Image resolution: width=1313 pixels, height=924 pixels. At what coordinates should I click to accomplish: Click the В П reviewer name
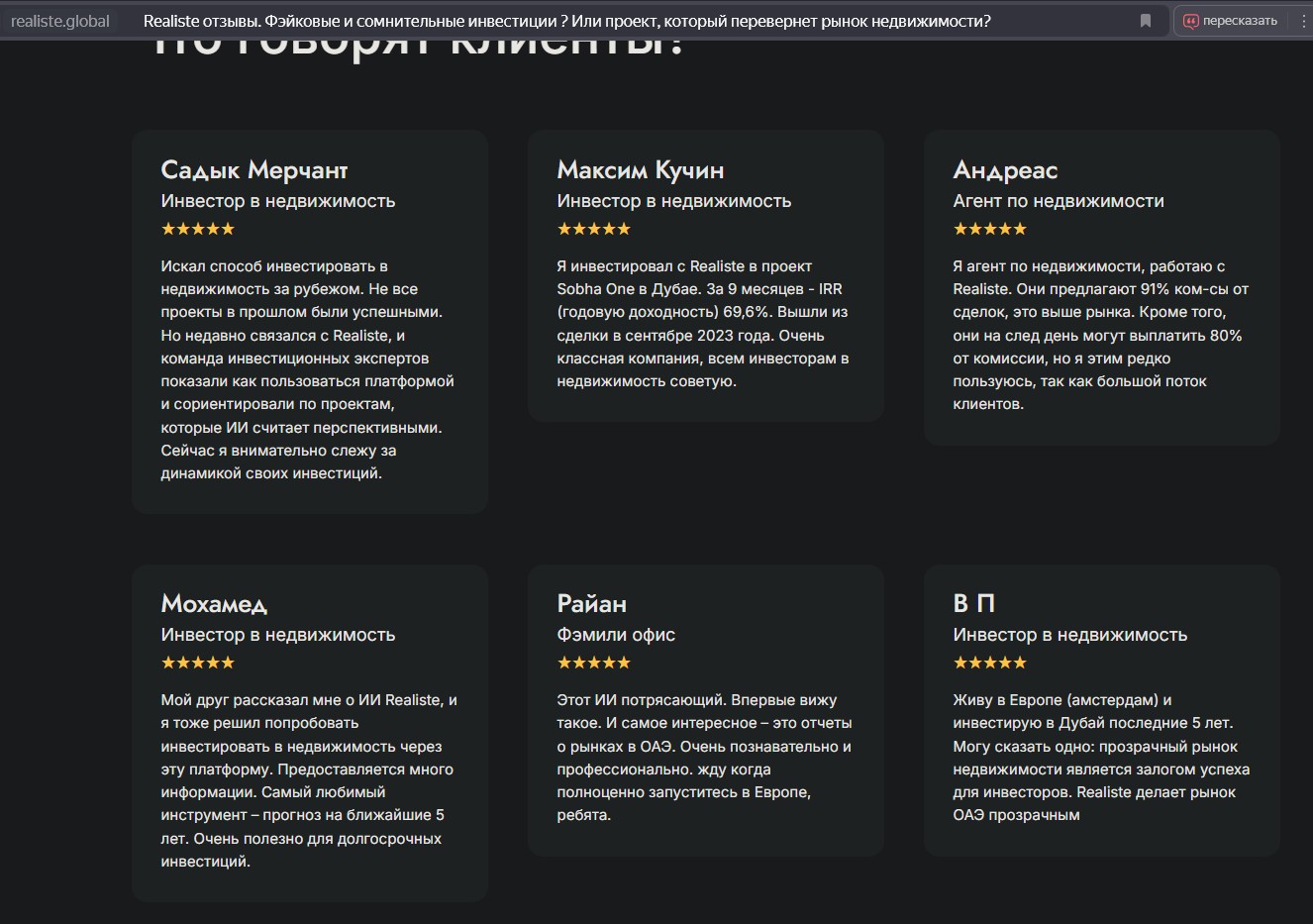coord(973,604)
